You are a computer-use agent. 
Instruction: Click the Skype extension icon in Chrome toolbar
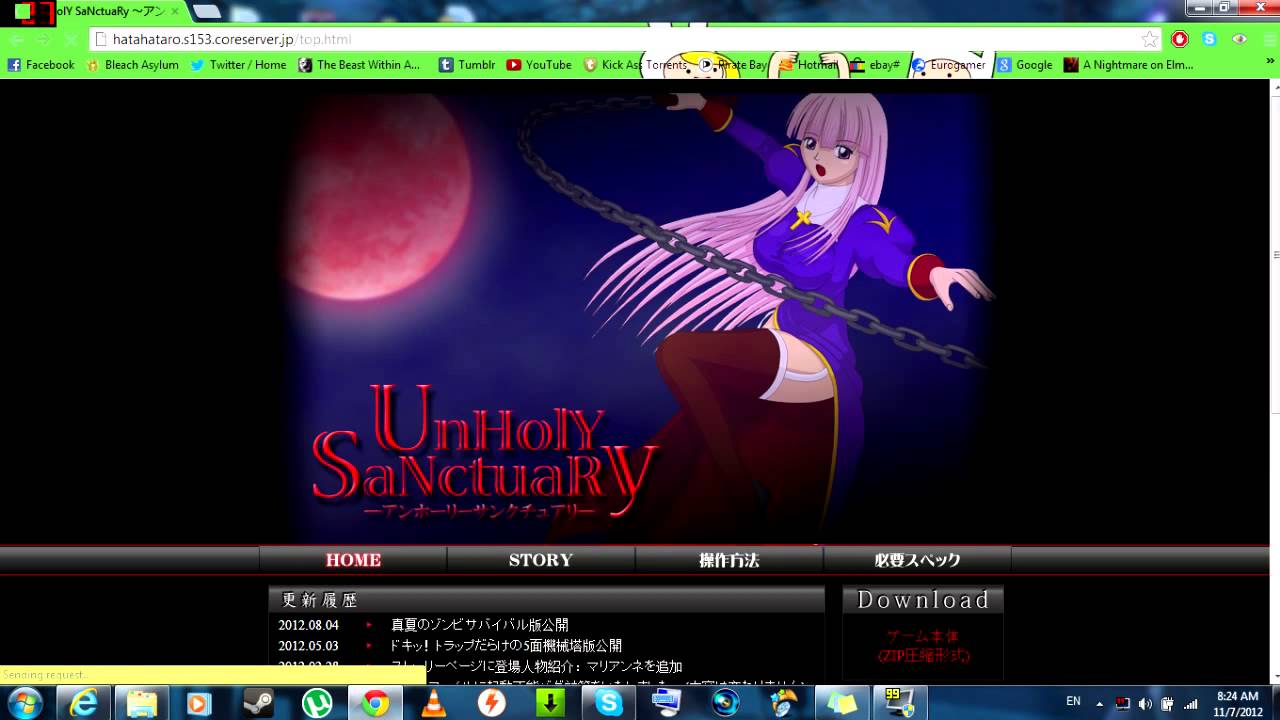click(1209, 39)
